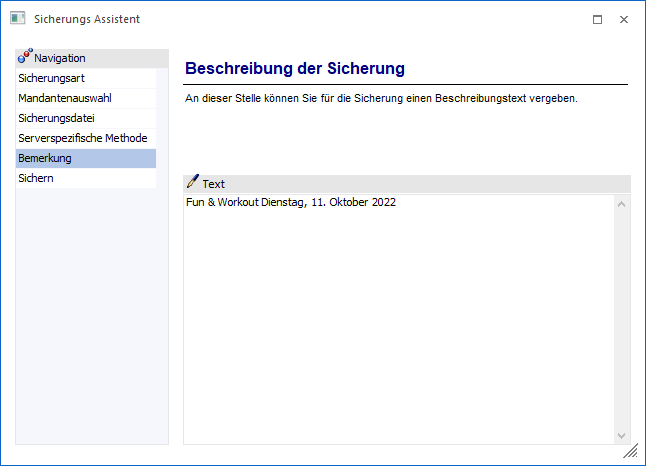Maximize the Sicherungs Assistent window
The image size is (646, 466).
click(597, 19)
